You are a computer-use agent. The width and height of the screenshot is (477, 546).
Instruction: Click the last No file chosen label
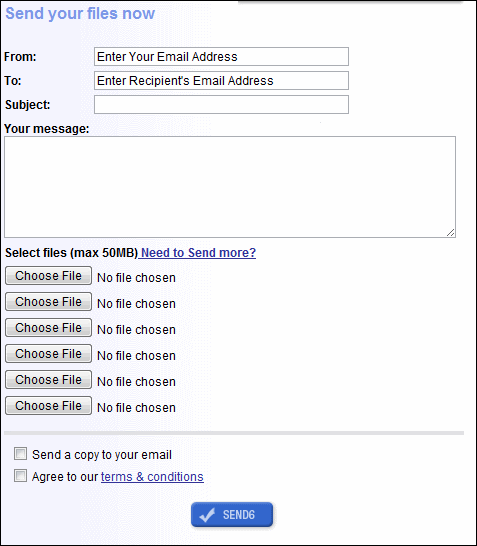(136, 408)
